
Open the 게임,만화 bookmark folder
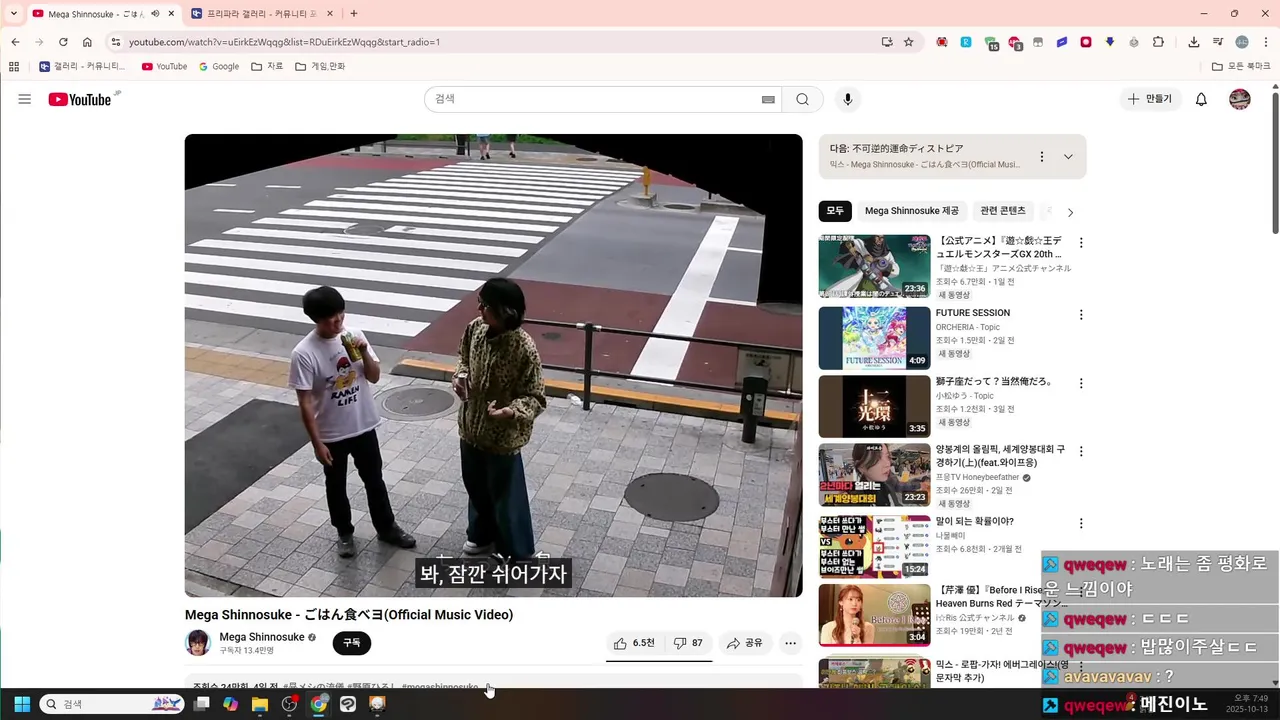(x=320, y=66)
